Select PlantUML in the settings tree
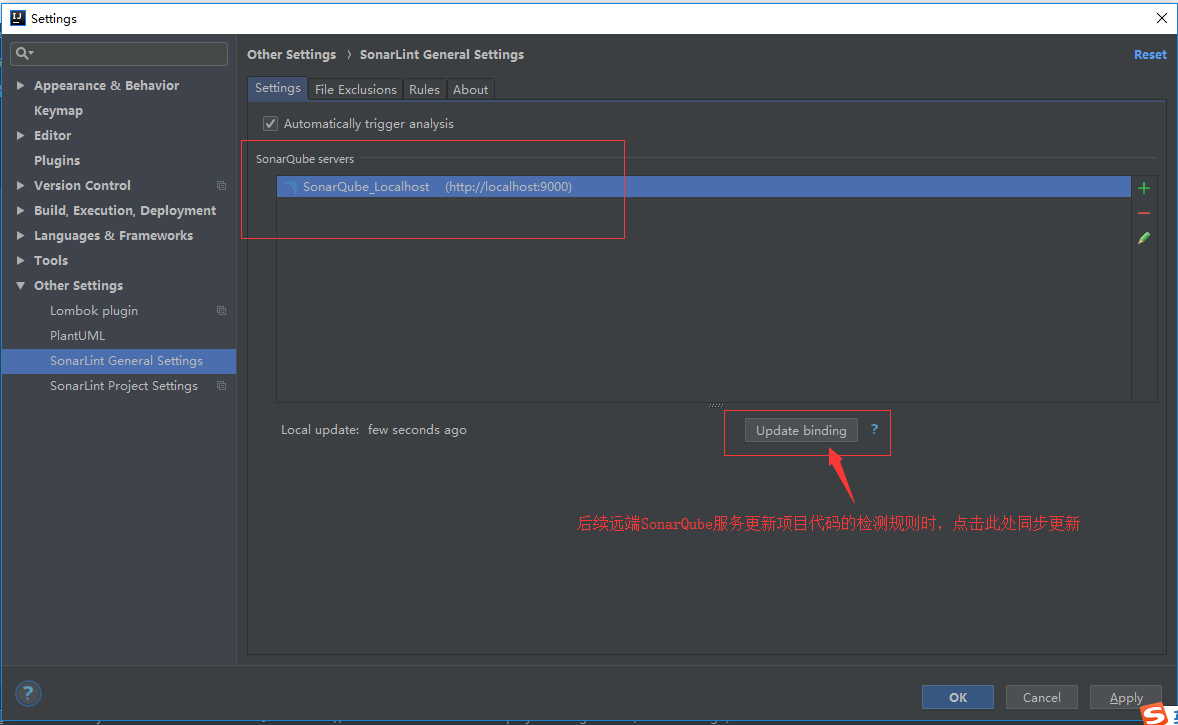1178x725 pixels. (x=77, y=335)
